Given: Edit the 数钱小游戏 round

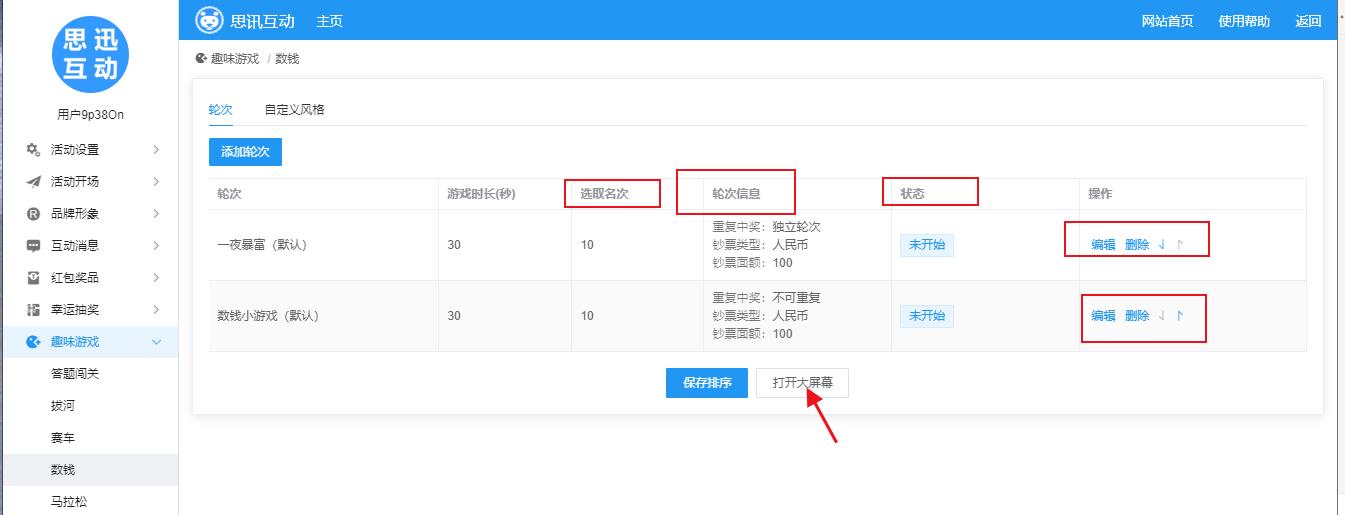Looking at the screenshot, I should [1103, 316].
